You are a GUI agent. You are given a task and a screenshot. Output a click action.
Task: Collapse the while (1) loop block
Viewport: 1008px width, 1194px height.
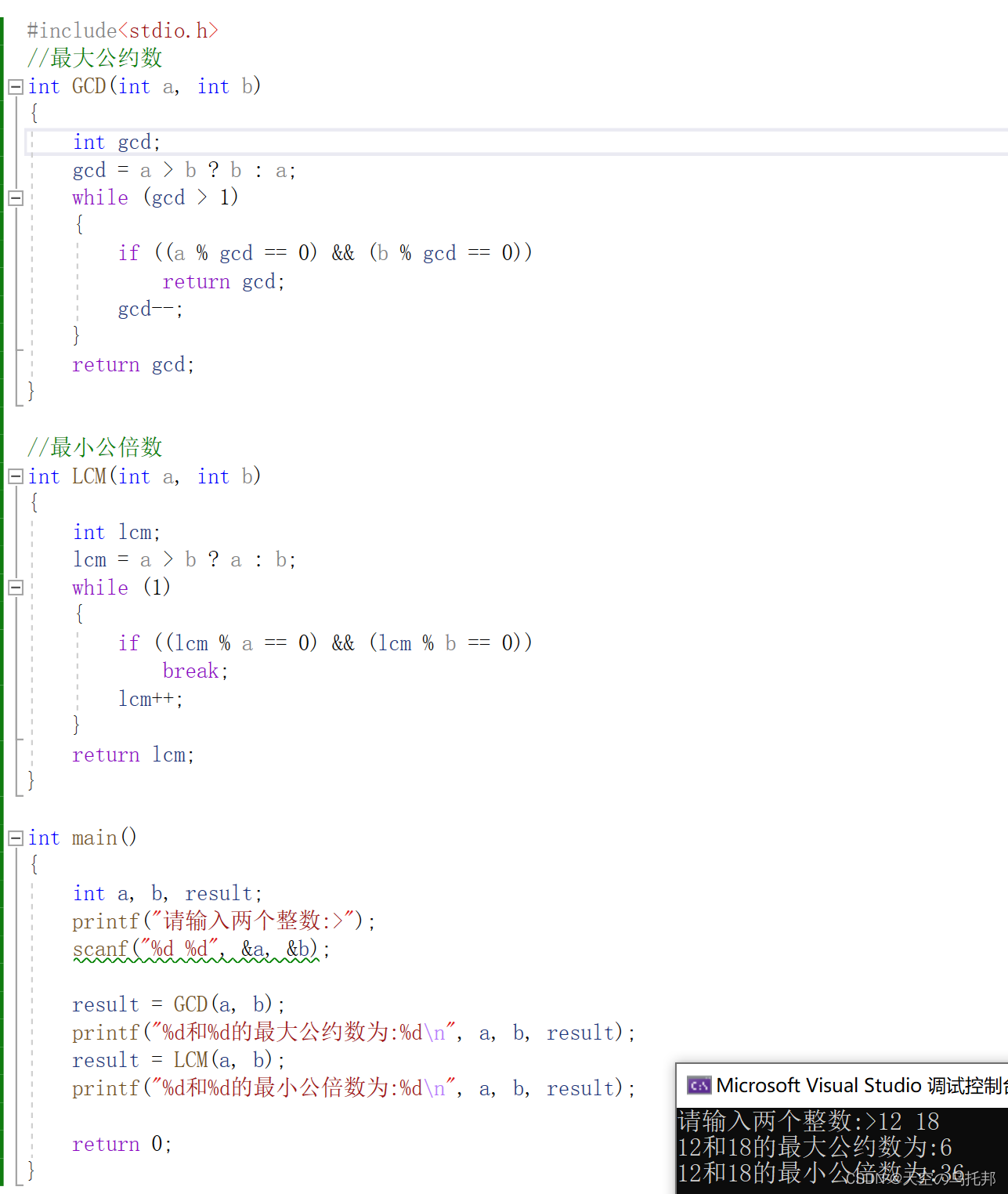(x=16, y=588)
